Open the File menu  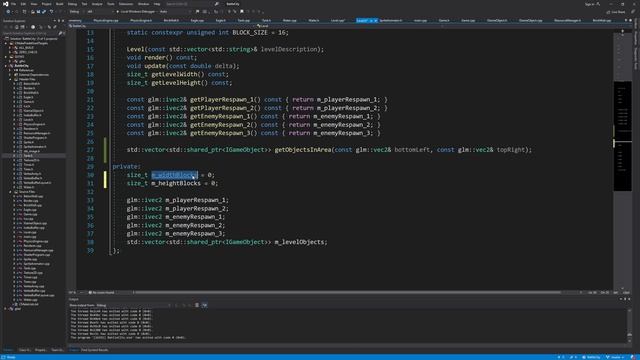pyautogui.click(x=13, y=4)
